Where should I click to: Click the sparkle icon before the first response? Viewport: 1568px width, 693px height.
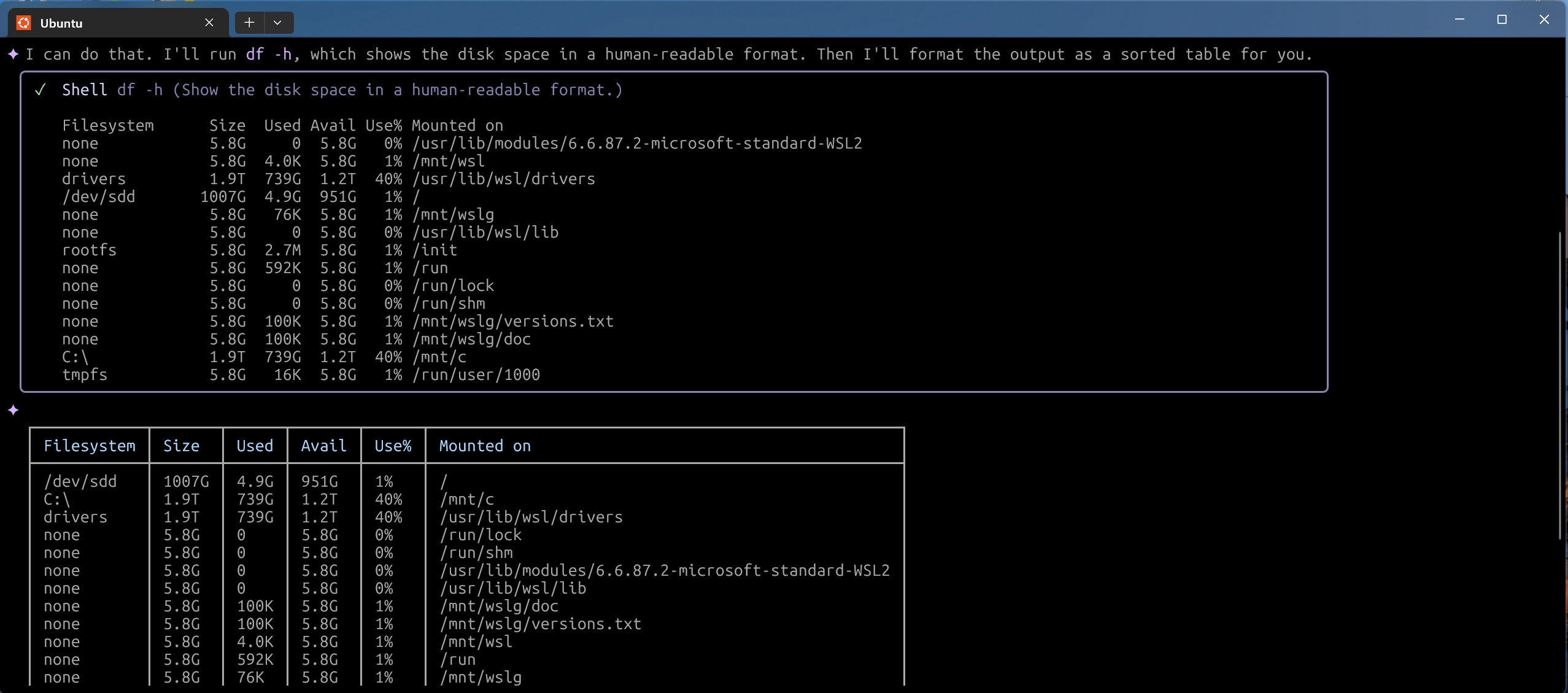[x=14, y=55]
